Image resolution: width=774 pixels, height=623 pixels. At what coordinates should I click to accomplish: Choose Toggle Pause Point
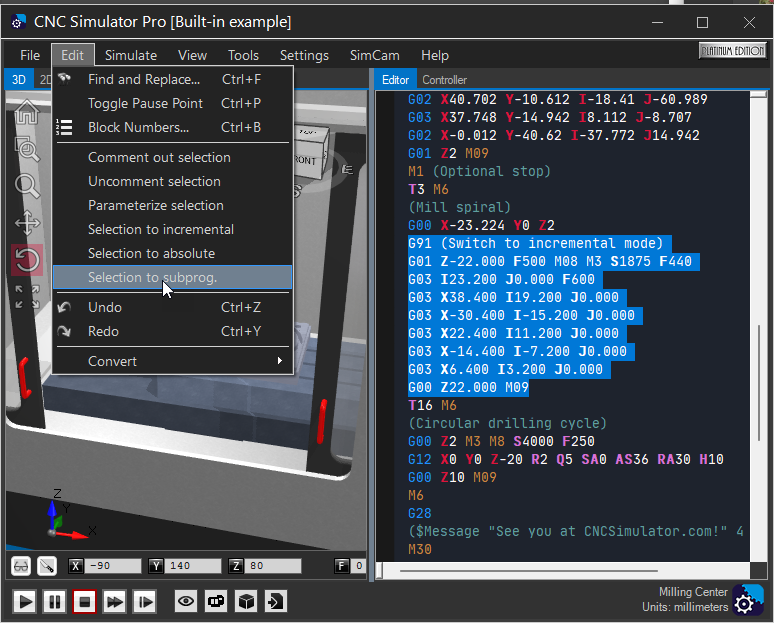click(173, 103)
